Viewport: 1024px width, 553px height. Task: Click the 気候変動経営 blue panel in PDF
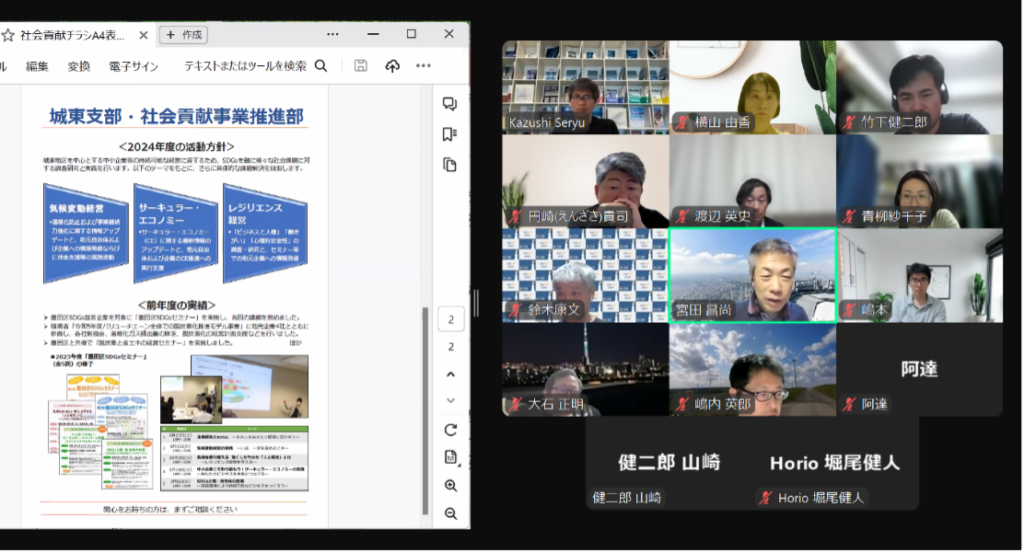pos(86,234)
